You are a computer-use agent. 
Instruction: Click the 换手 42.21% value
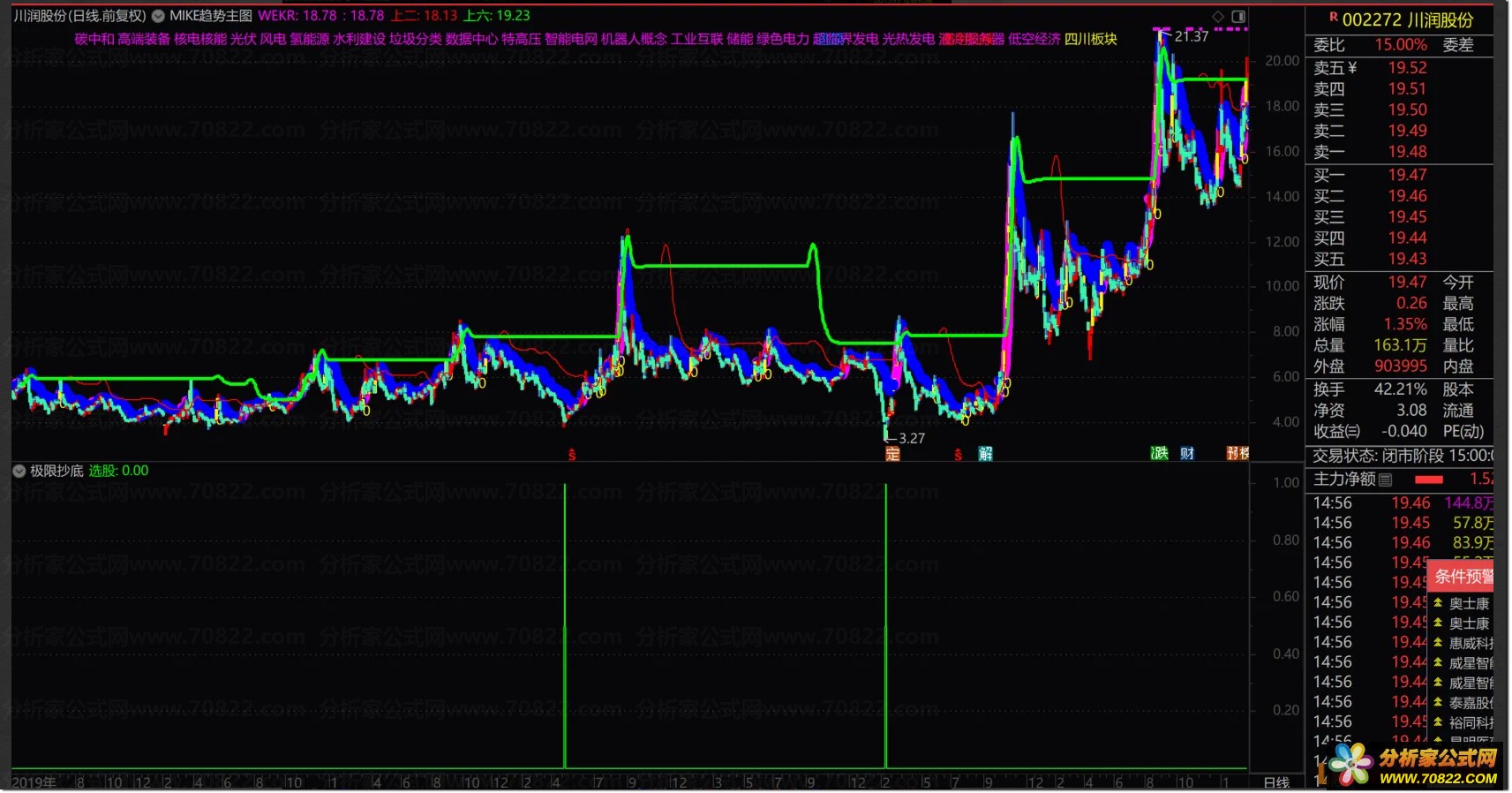(1401, 389)
